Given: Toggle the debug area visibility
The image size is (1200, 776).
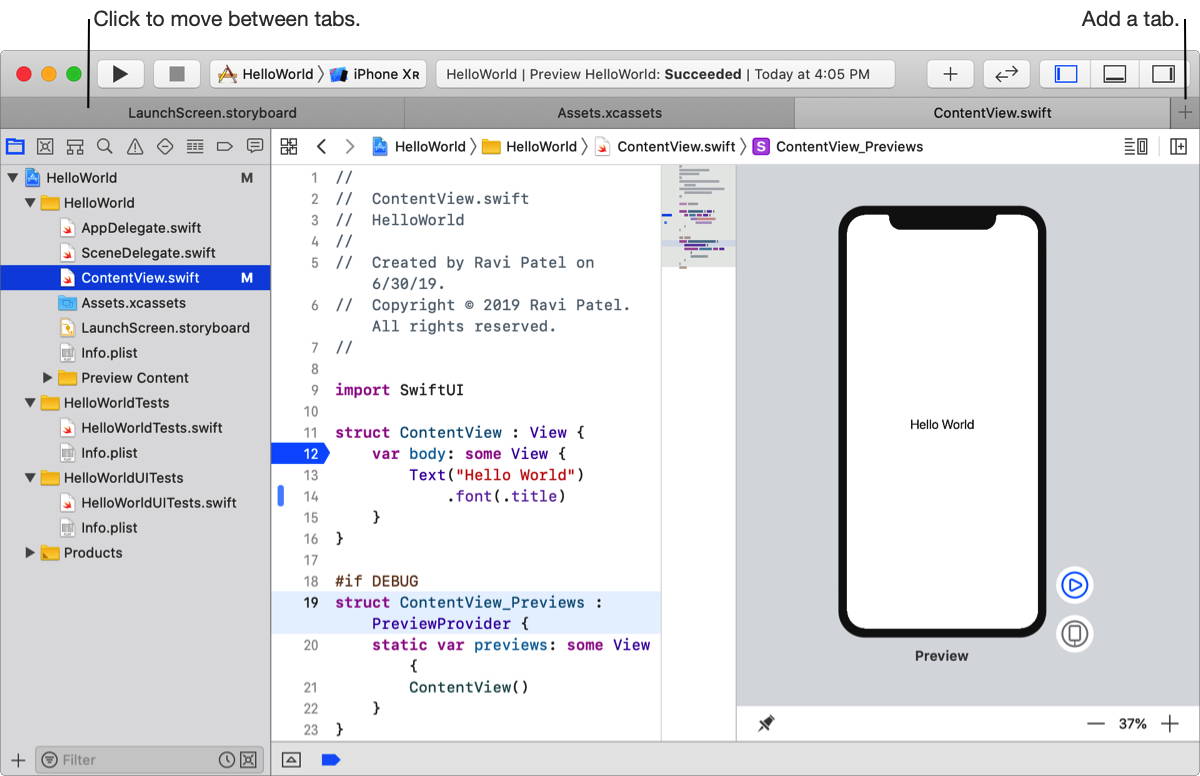Looking at the screenshot, I should pos(1114,74).
